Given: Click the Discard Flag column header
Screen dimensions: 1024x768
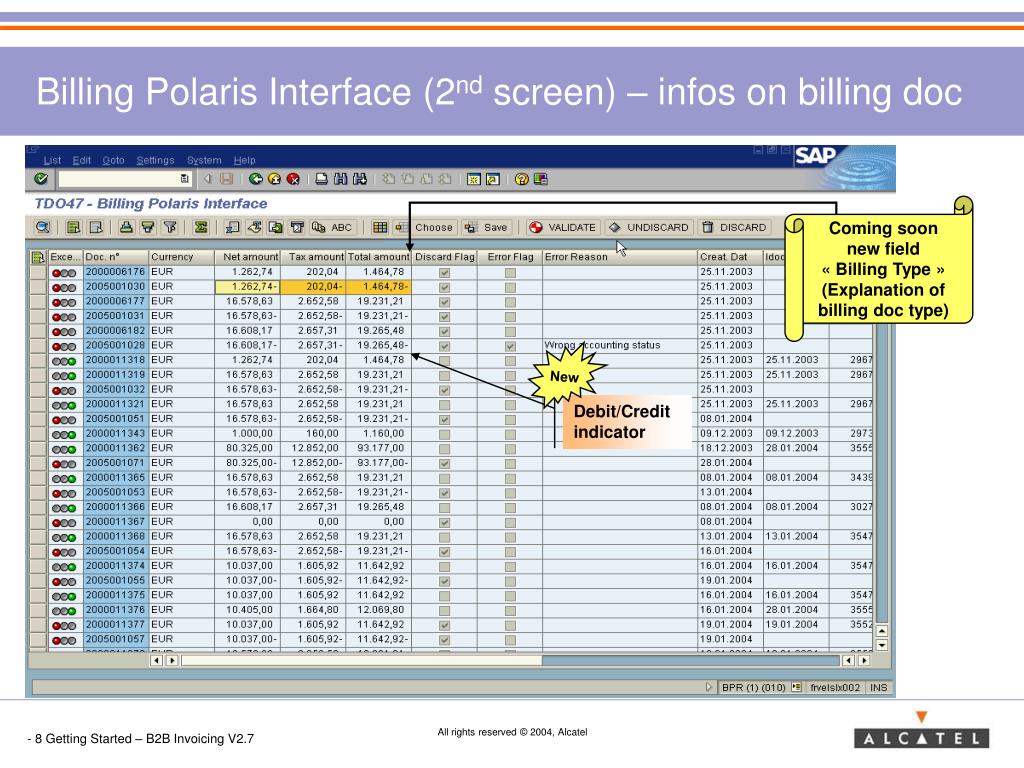Looking at the screenshot, I should [445, 257].
